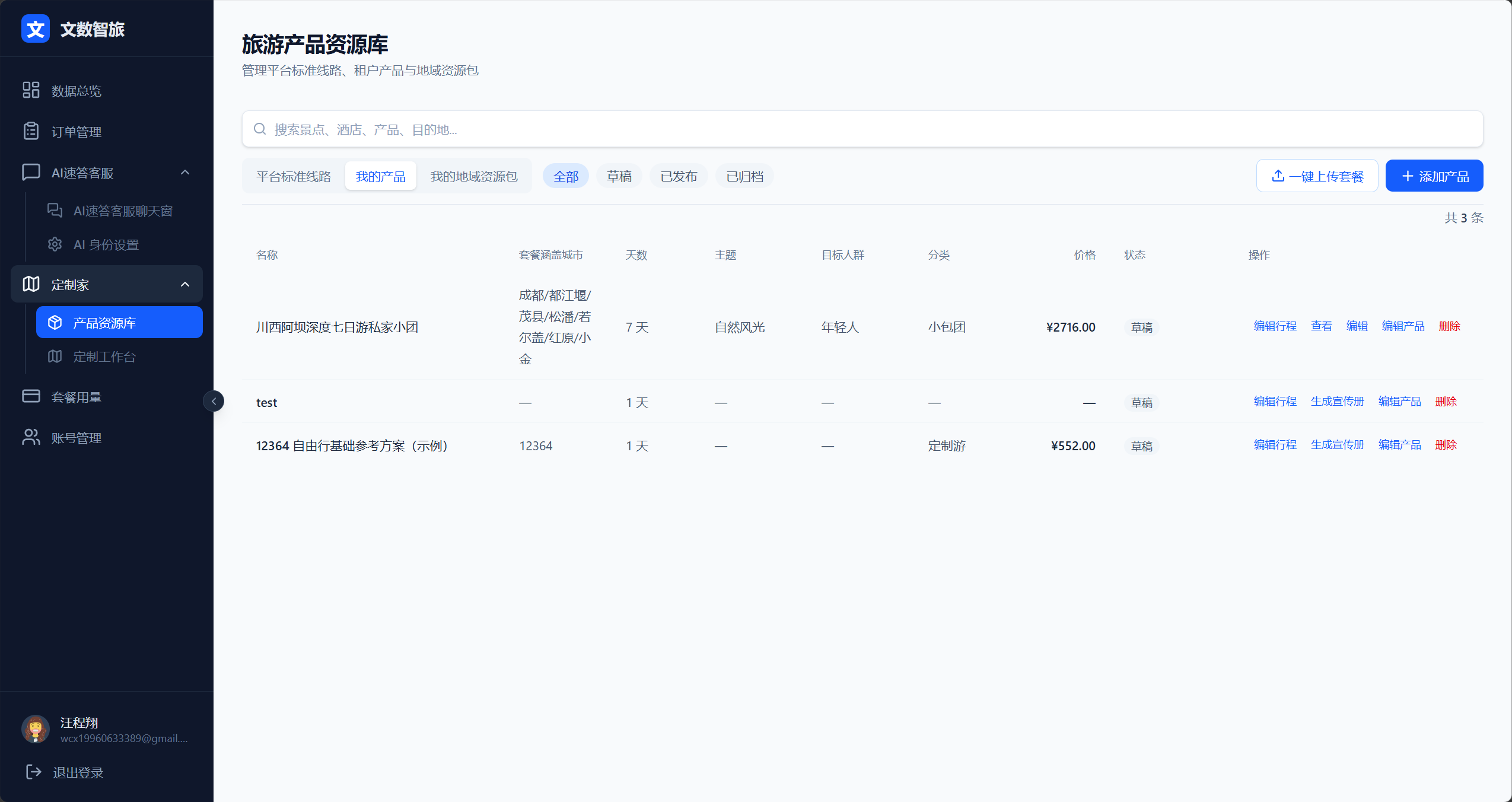
Task: Click the user avatar of 汪程翔
Action: click(x=36, y=729)
